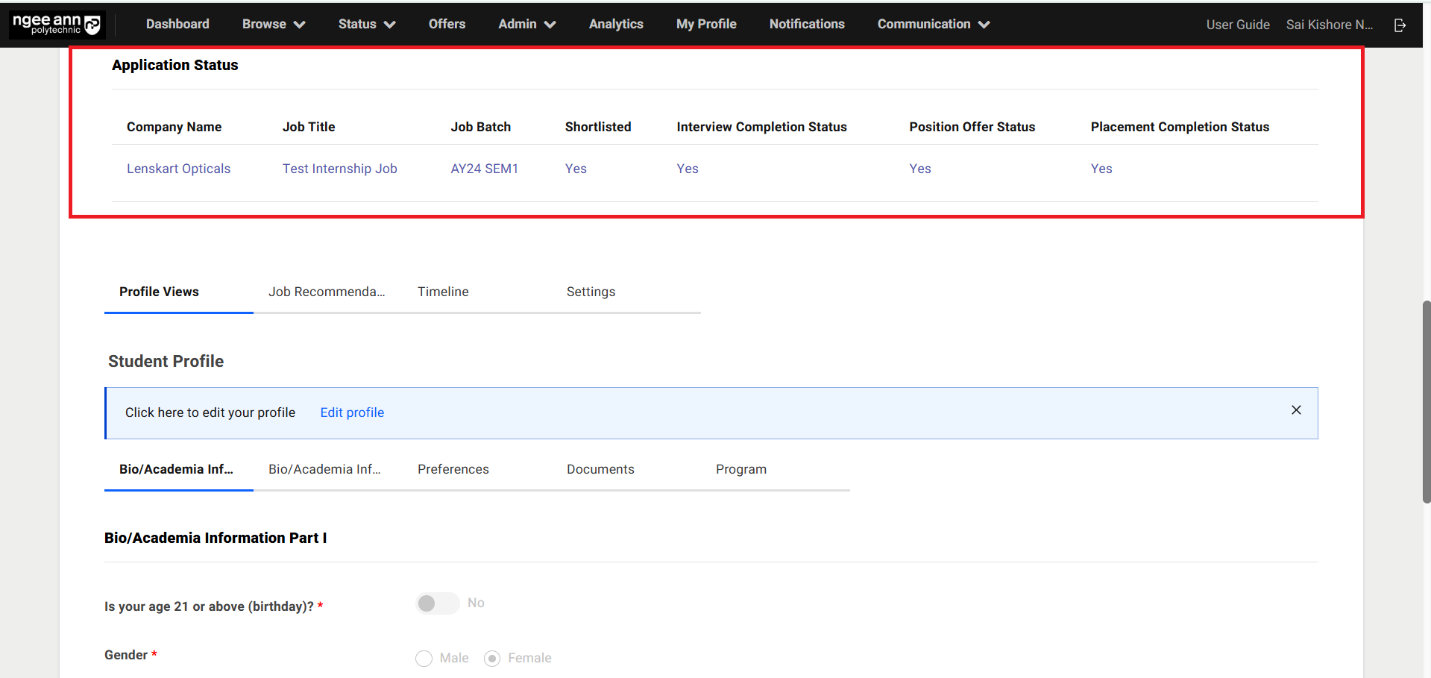Expand the Admin dropdown menu
The image size is (1431, 678).
point(526,24)
